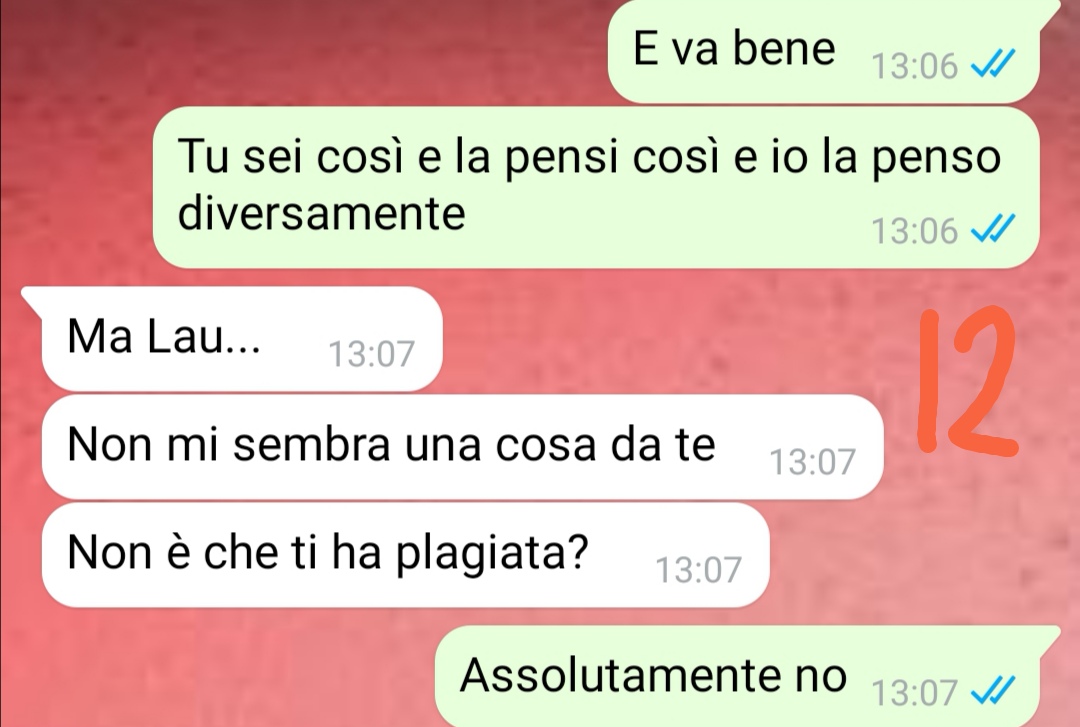This screenshot has width=1080, height=727.
Task: Select the "Non mi sembra una cosa da te" bubble
Action: tap(462, 447)
